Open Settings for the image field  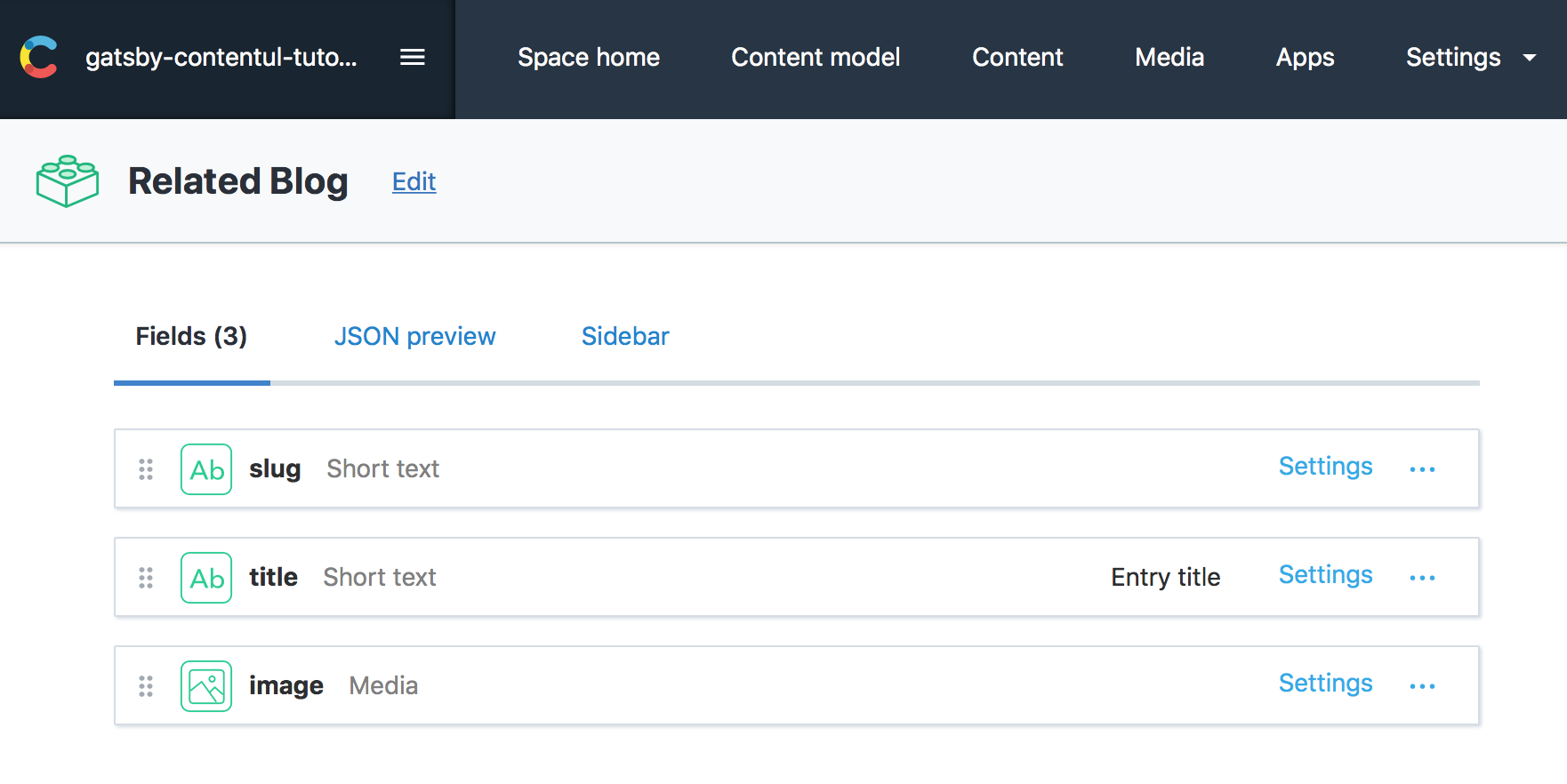point(1325,684)
